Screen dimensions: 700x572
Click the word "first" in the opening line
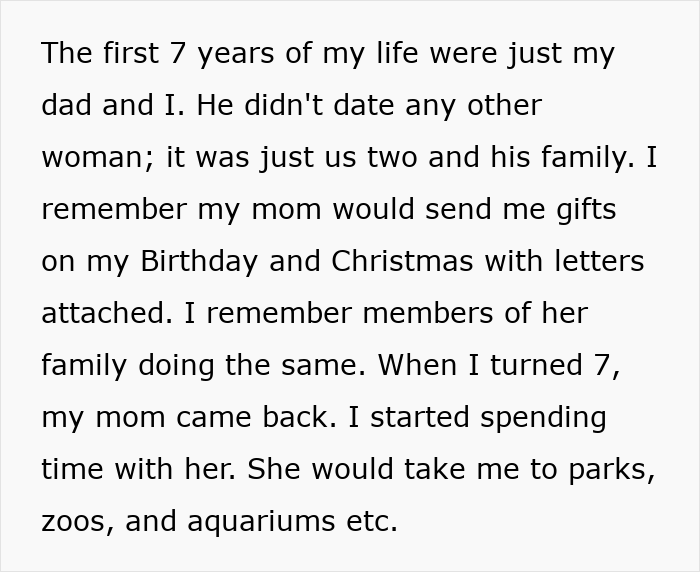coord(130,53)
